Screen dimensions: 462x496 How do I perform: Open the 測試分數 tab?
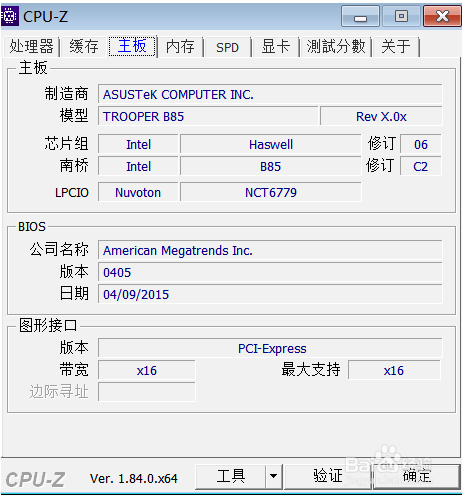336,46
